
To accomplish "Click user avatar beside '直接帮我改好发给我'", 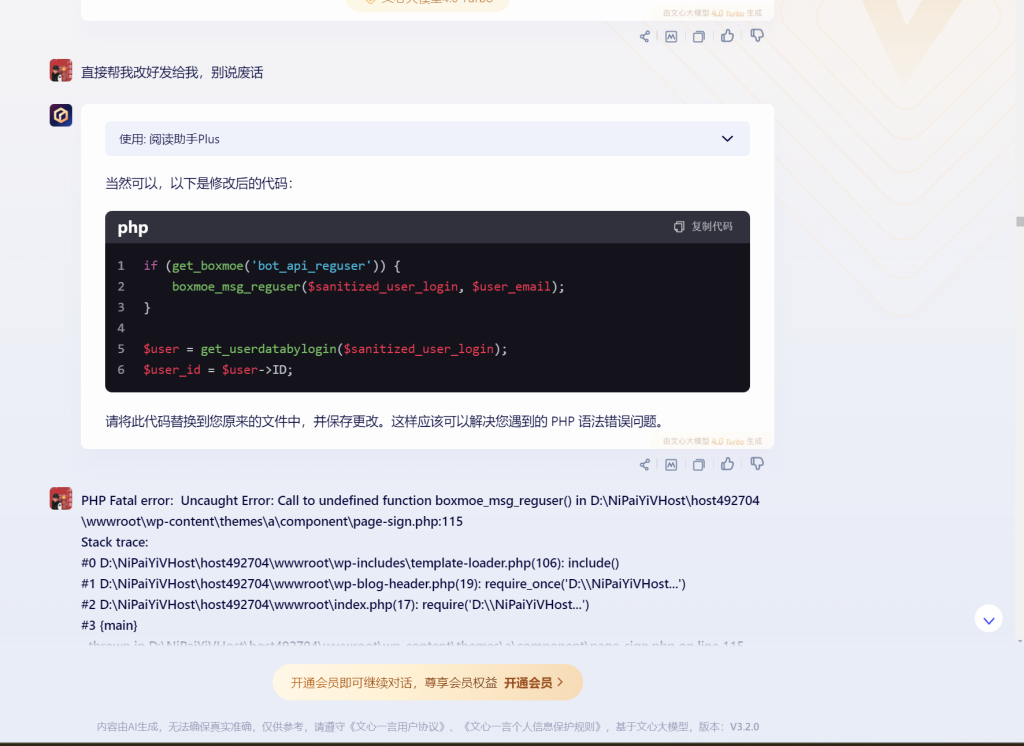I will point(61,70).
